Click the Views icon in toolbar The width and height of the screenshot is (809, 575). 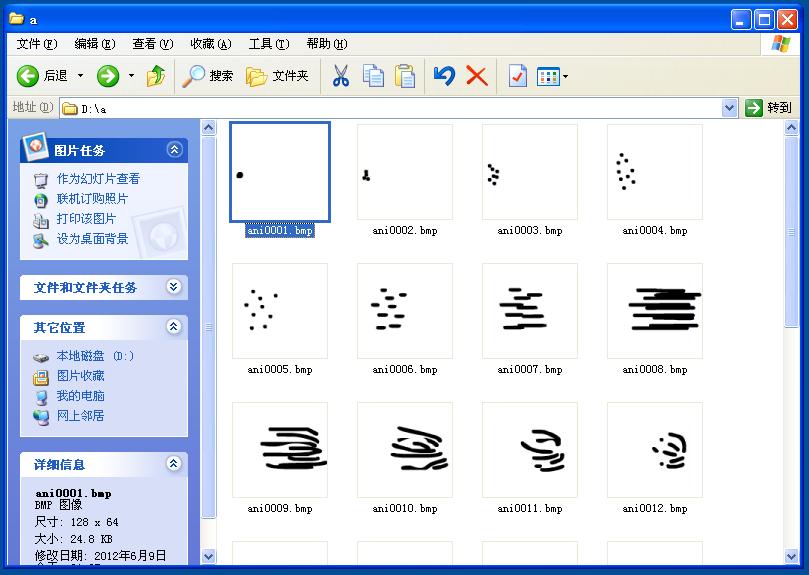pos(548,77)
